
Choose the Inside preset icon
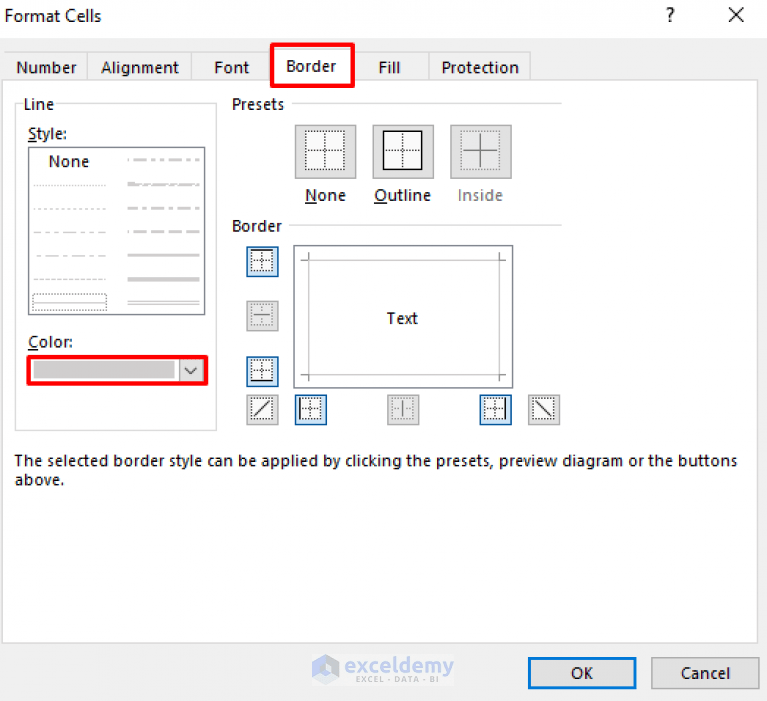coord(481,152)
